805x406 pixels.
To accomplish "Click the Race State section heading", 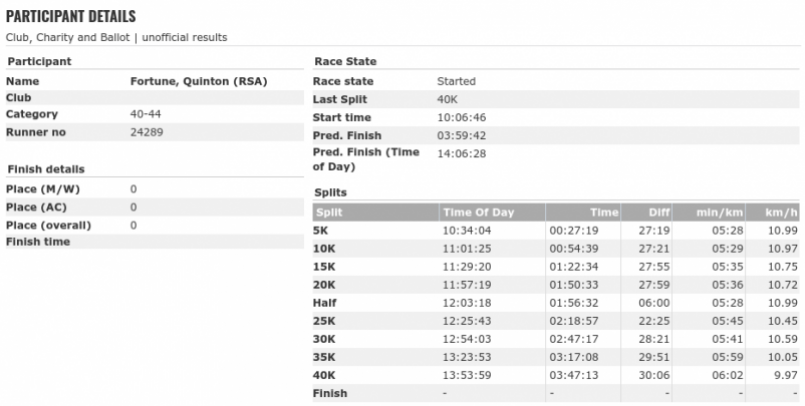I will coord(344,62).
